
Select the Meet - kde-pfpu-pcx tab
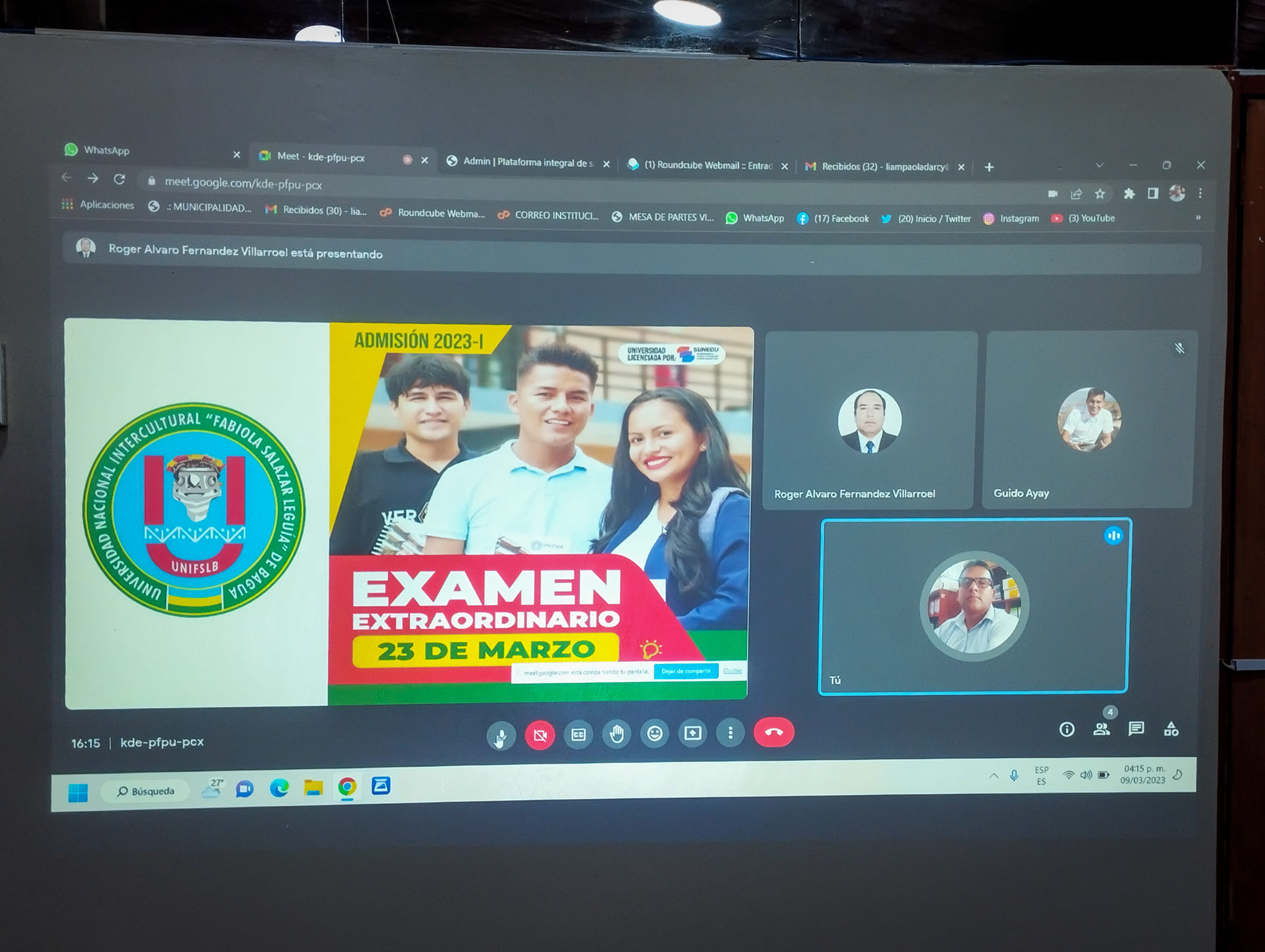pos(343,157)
